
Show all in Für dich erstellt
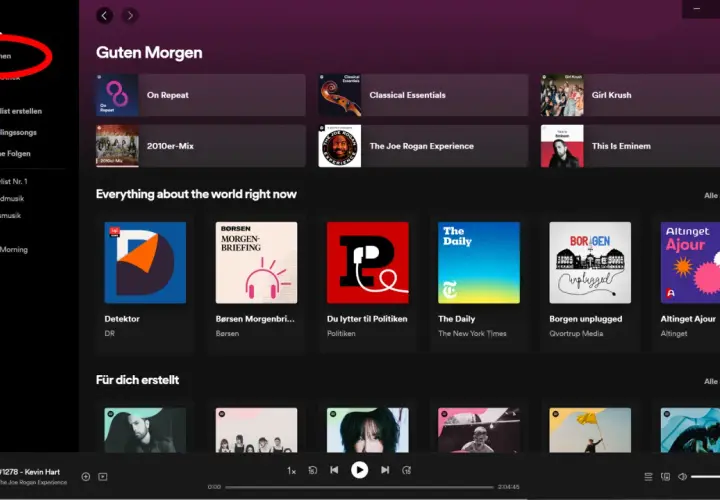pyautogui.click(x=711, y=382)
